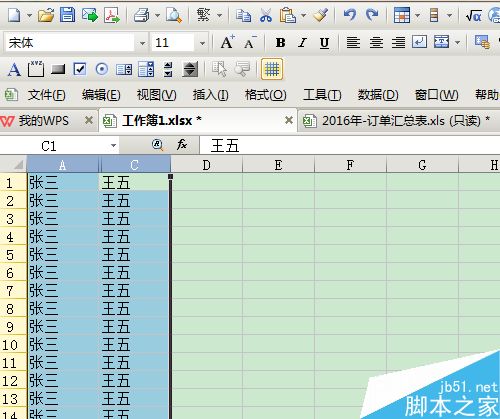Expand new document dropdown arrow

tap(29, 15)
